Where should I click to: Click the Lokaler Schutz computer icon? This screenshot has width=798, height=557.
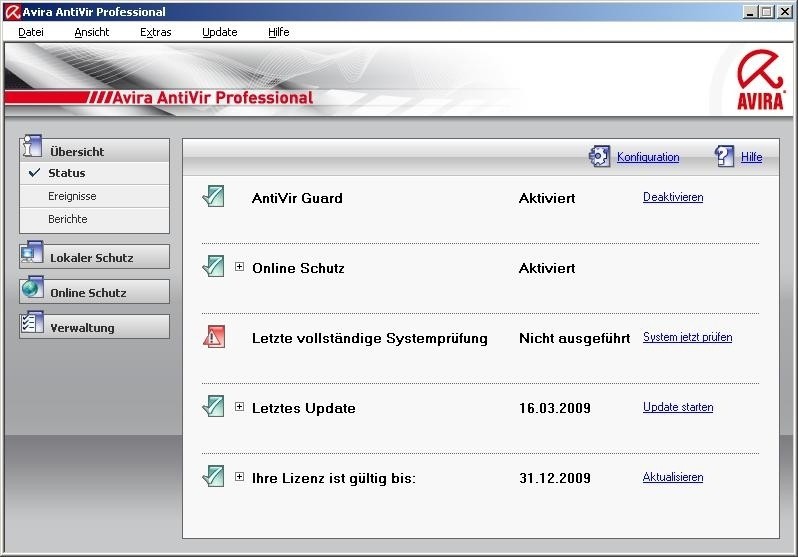point(32,252)
